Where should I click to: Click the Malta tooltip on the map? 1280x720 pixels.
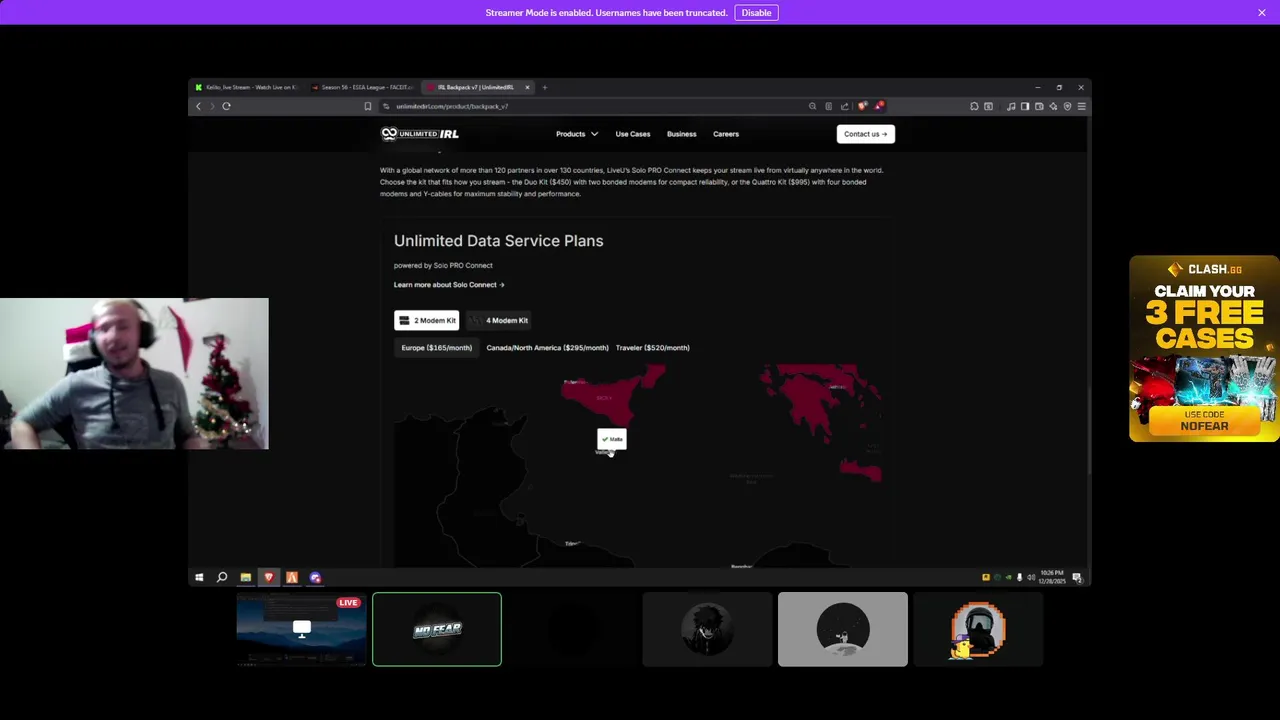611,439
